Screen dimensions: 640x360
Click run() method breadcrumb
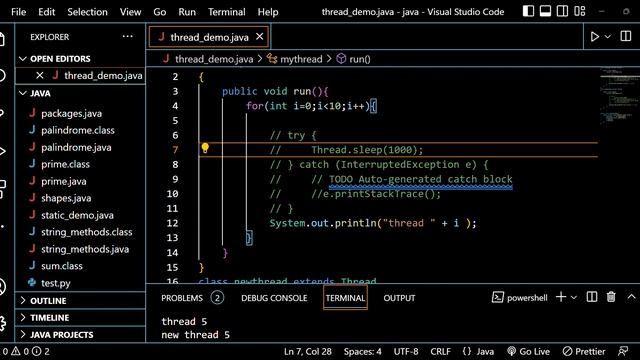360,59
